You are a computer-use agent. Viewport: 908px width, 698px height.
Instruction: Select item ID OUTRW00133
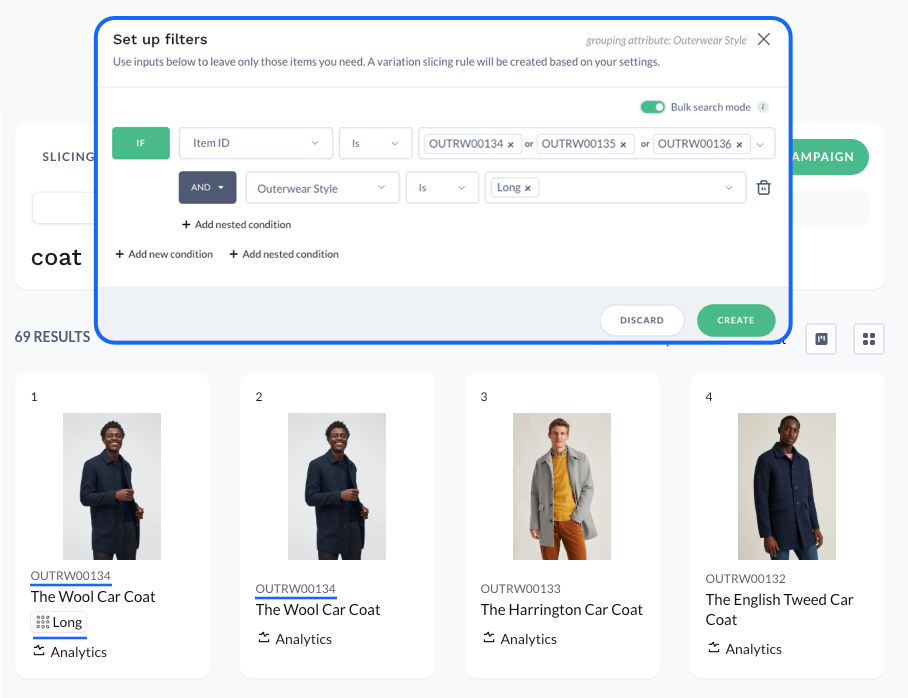tap(521, 589)
